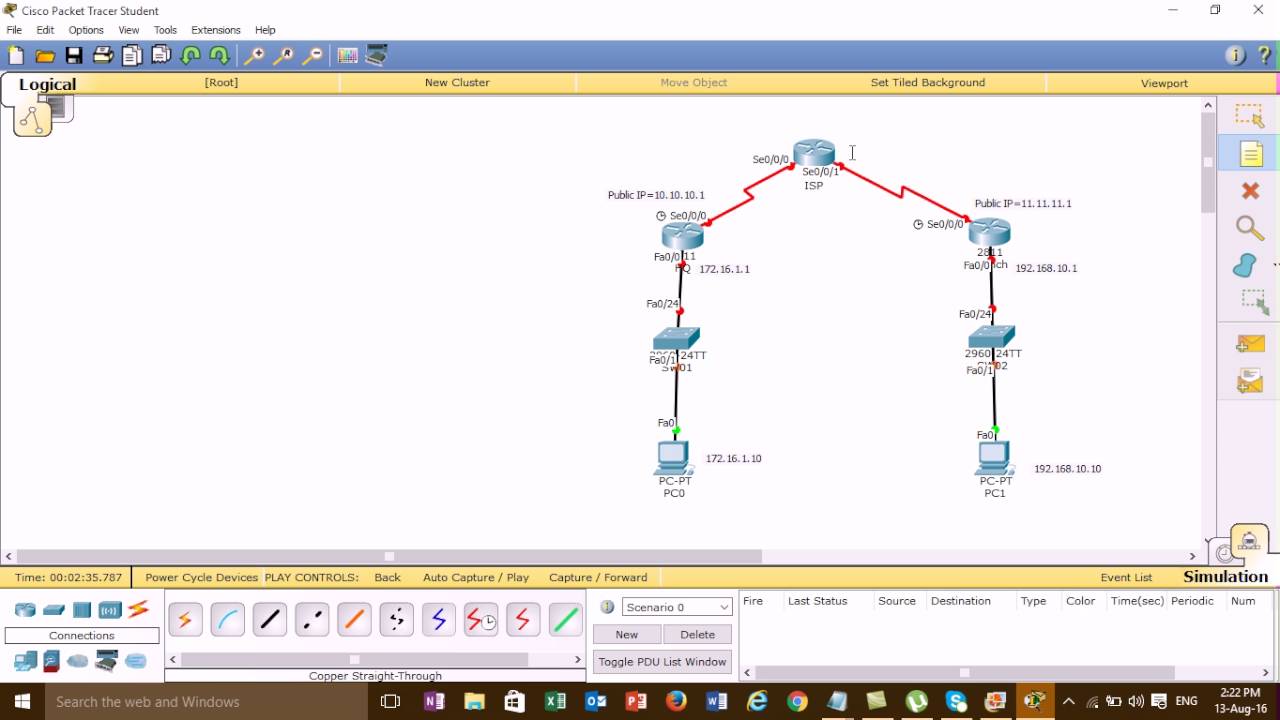Click the Back play control
Image resolution: width=1280 pixels, height=720 pixels.
(387, 577)
